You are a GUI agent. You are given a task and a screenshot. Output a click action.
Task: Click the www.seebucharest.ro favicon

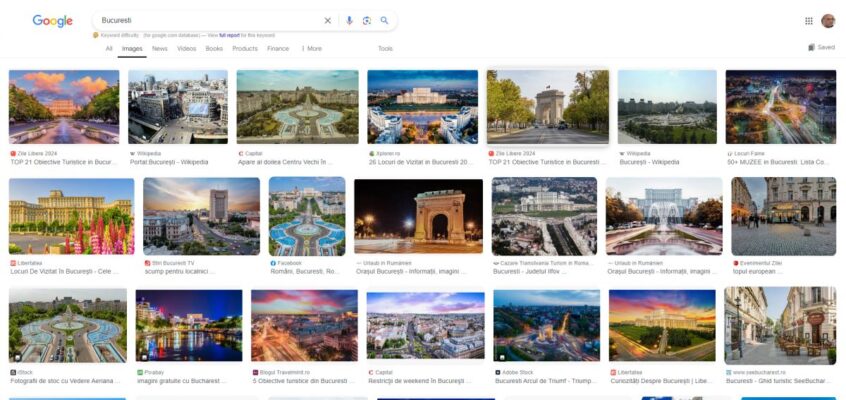729,372
